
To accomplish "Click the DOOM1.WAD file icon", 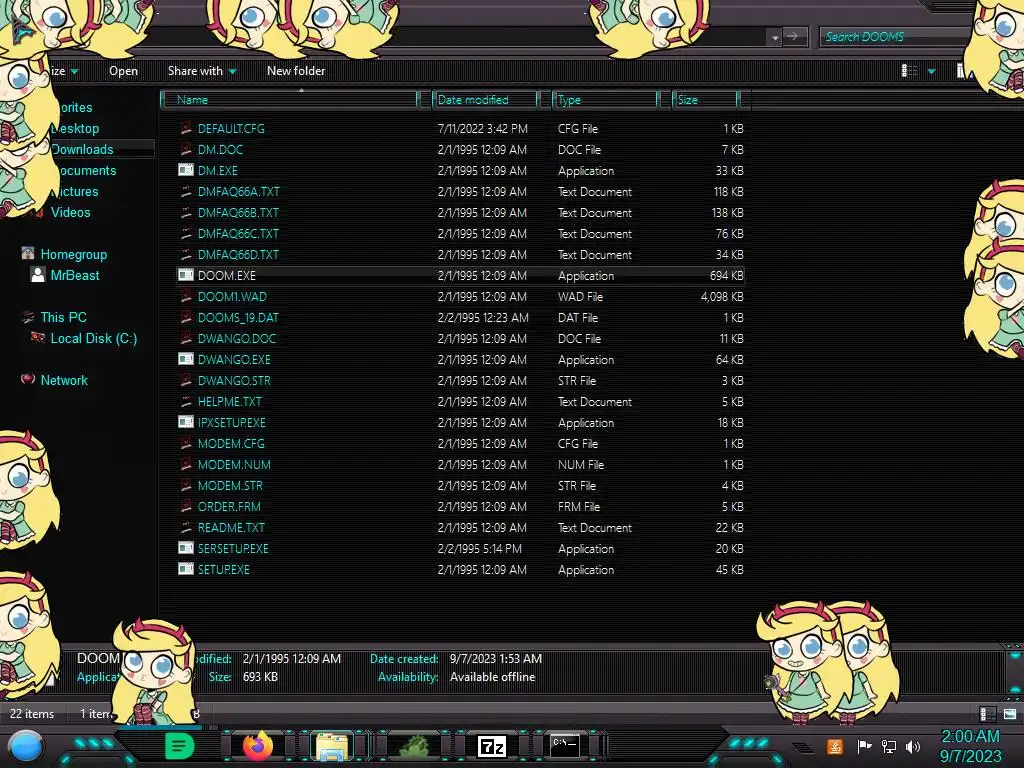I will [x=185, y=296].
